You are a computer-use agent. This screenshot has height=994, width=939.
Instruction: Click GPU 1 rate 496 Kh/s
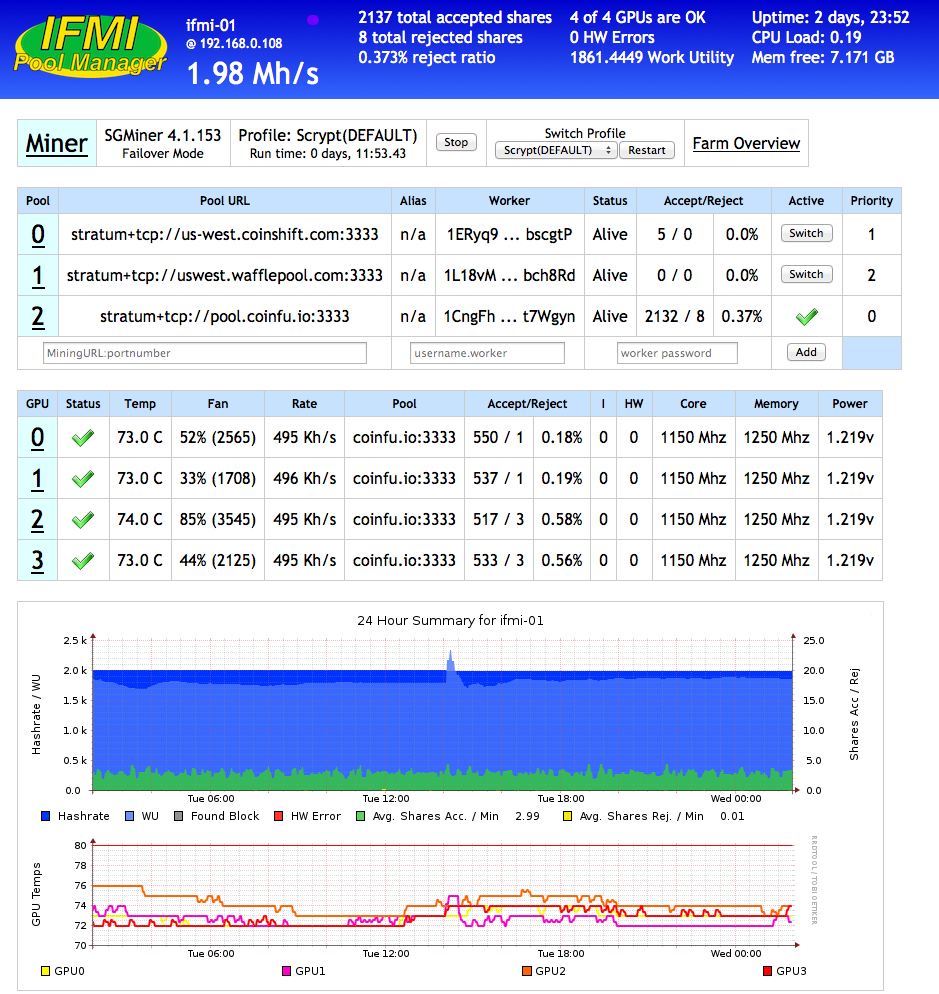[x=304, y=479]
